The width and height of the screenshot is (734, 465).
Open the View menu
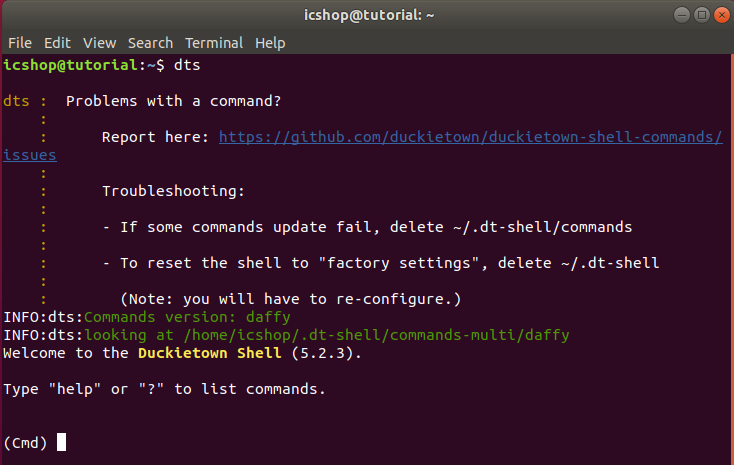pos(100,43)
